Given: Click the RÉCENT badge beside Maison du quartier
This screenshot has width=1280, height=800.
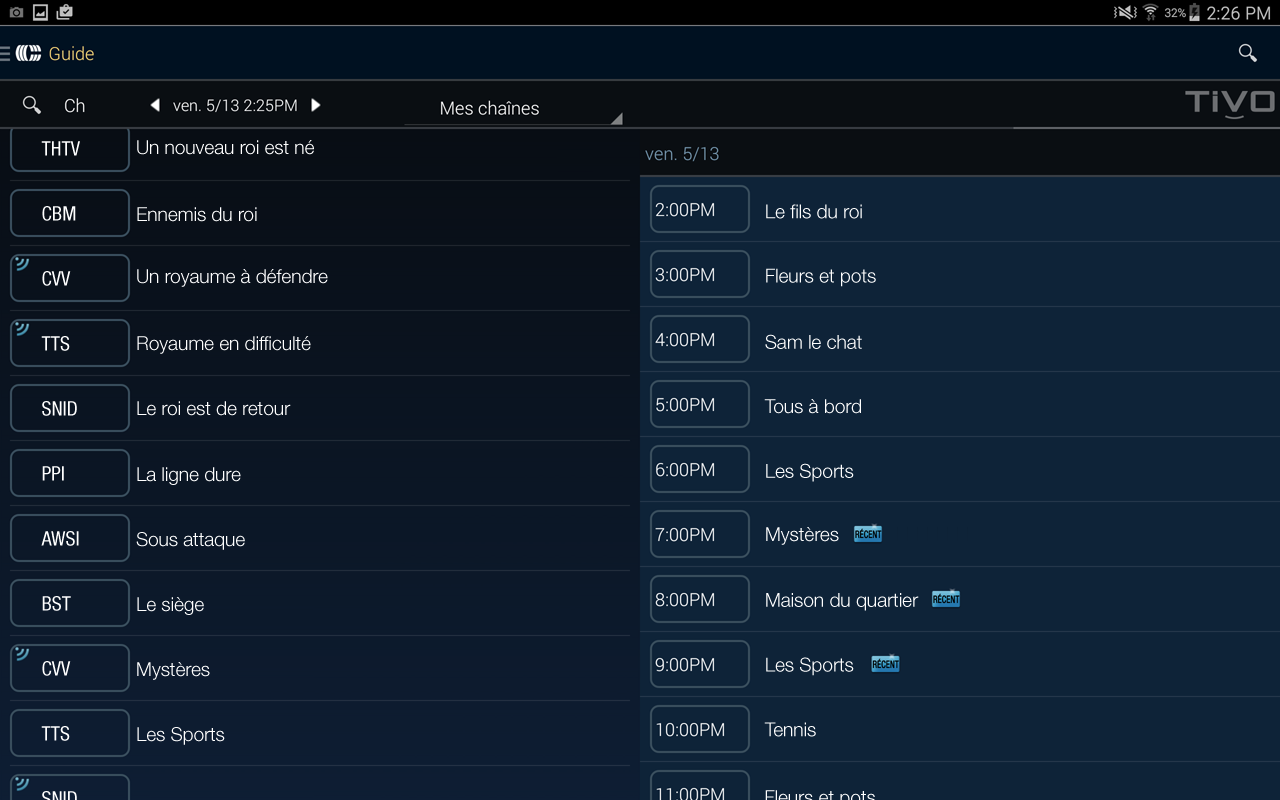Looking at the screenshot, I should click(945, 598).
